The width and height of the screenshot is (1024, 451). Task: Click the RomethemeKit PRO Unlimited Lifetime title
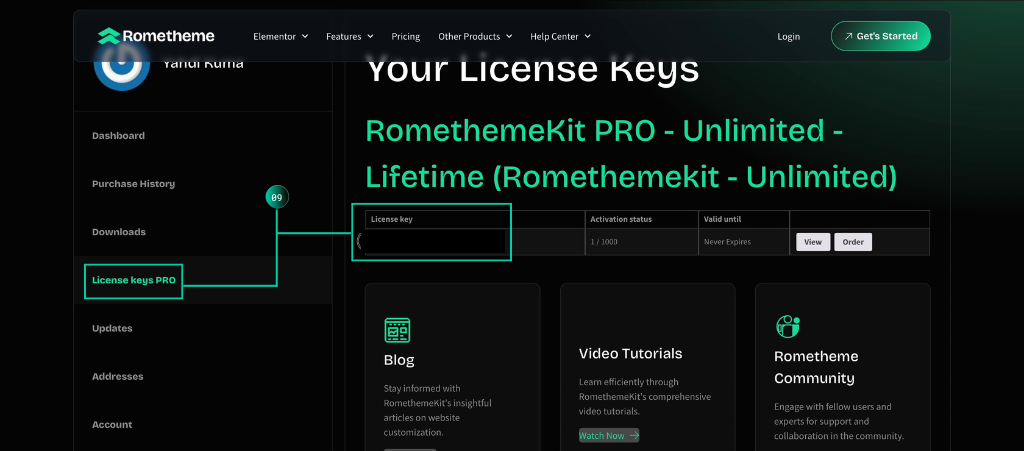(x=631, y=154)
